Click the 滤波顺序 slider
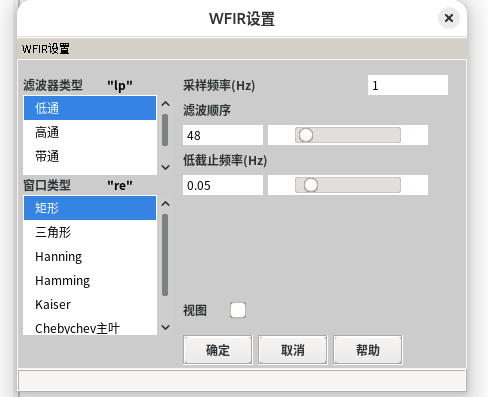This screenshot has width=488, height=397. pos(348,135)
